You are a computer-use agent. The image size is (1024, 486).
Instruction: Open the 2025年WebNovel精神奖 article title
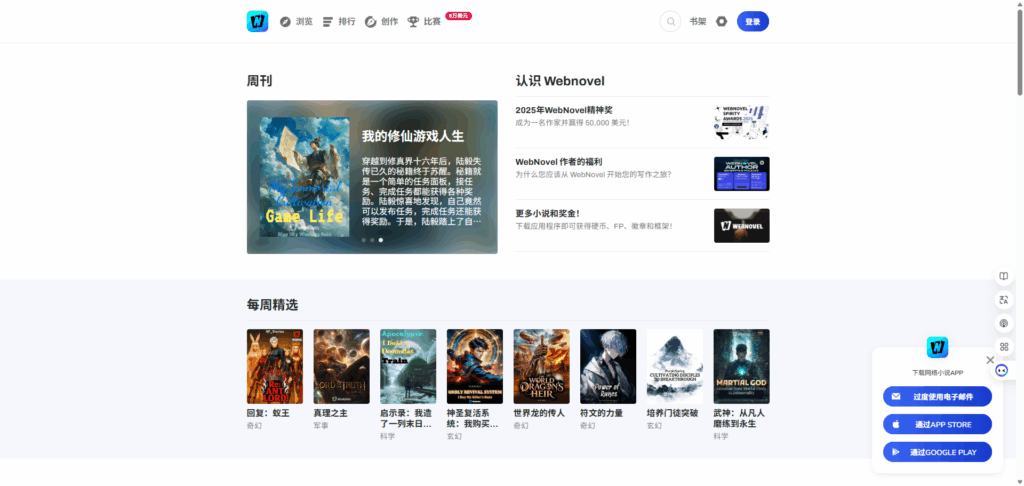(564, 110)
